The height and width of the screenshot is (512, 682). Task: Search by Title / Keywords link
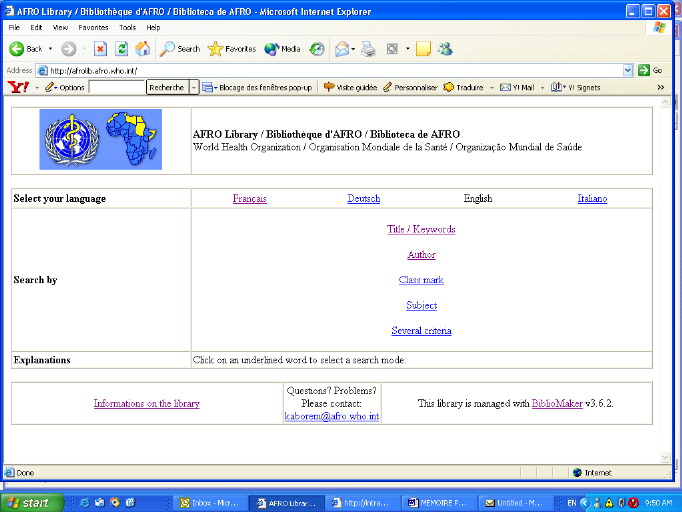pos(421,229)
